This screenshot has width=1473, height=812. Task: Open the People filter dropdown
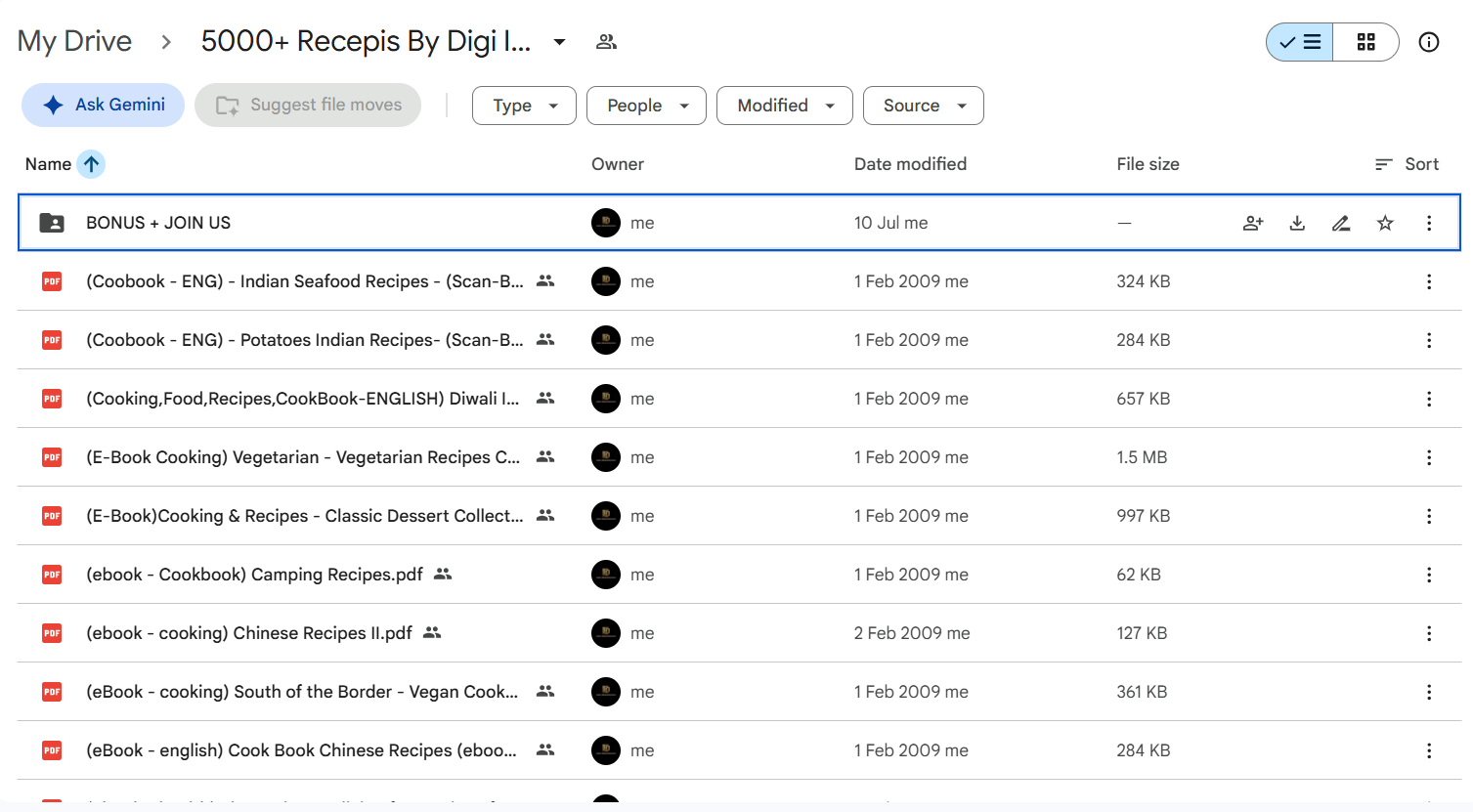pos(646,106)
